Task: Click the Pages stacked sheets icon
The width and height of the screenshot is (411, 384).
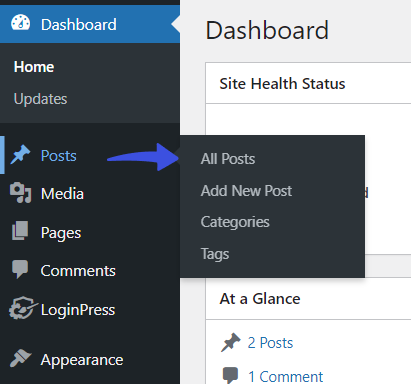Action: coord(20,231)
